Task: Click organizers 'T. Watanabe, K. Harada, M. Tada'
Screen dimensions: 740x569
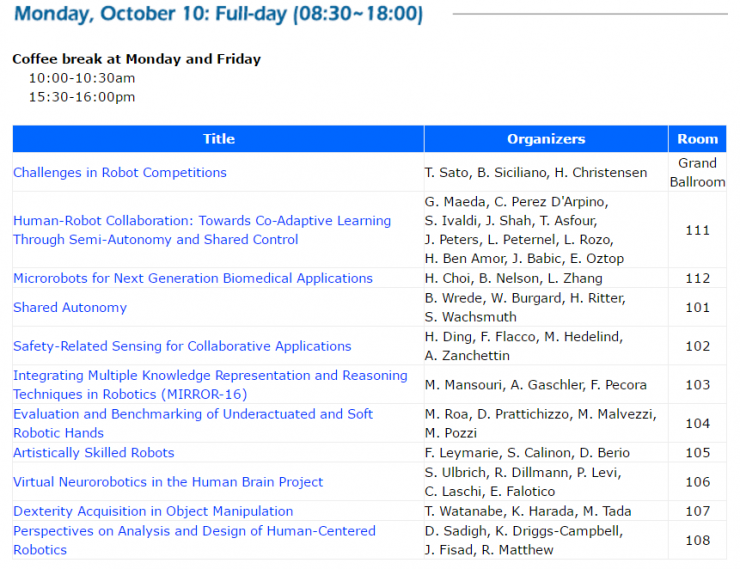Action: (x=528, y=511)
